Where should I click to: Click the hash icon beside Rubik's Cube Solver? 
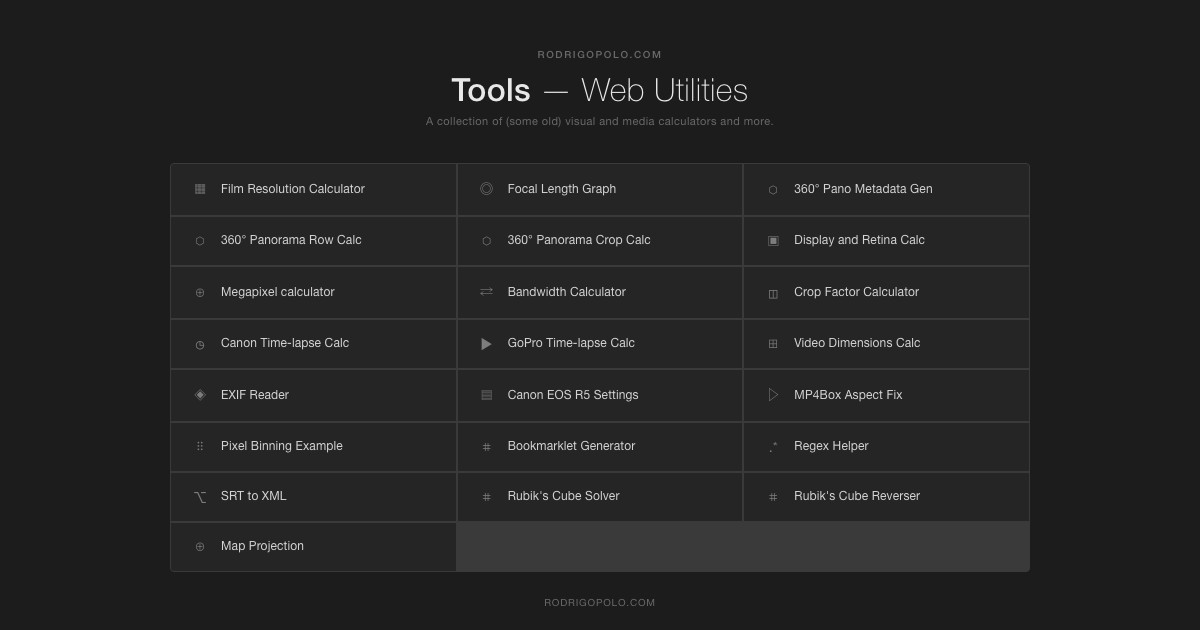coord(487,497)
